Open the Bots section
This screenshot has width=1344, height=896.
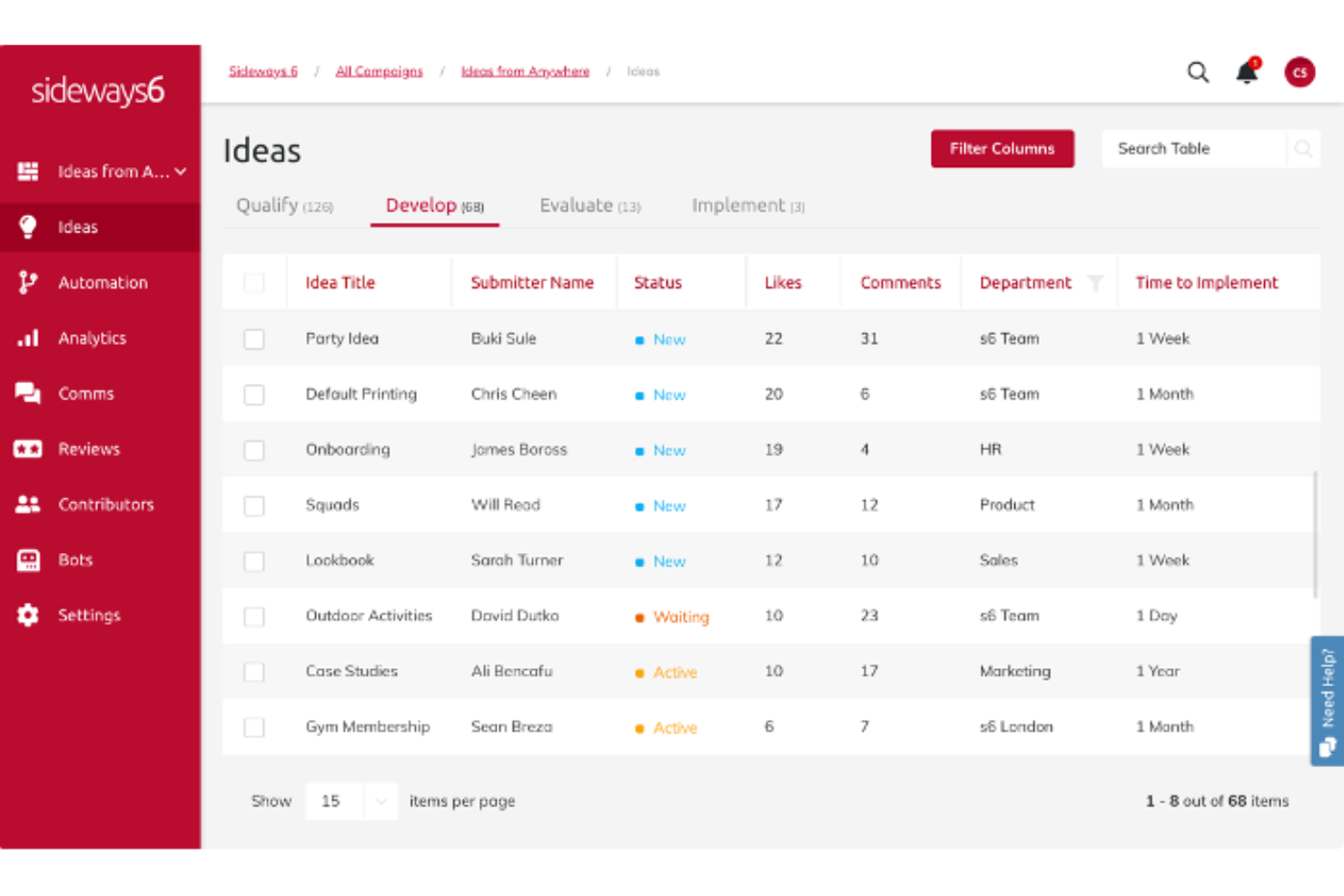[27, 560]
